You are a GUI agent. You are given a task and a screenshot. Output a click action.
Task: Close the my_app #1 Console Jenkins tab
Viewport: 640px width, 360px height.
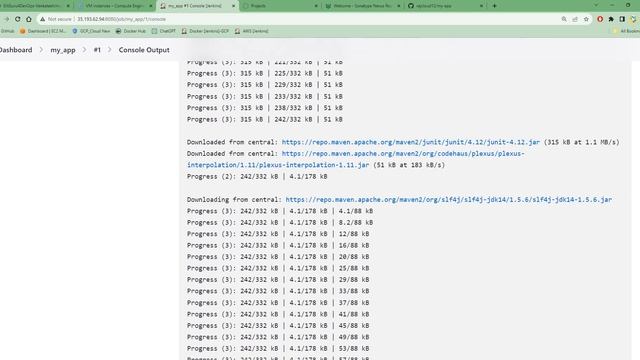(x=234, y=6)
